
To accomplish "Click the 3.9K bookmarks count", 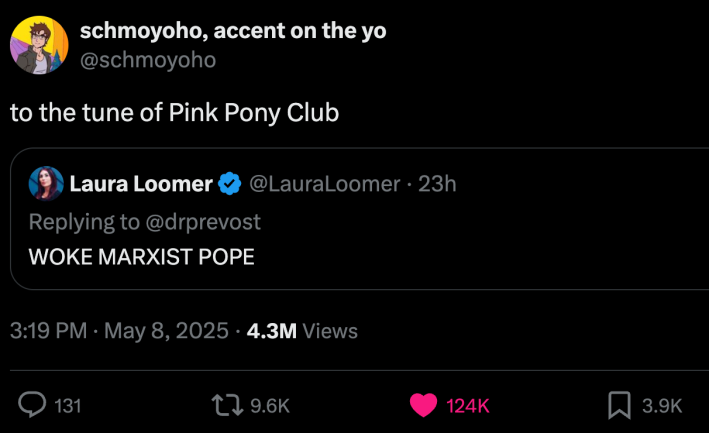I will tap(662, 405).
